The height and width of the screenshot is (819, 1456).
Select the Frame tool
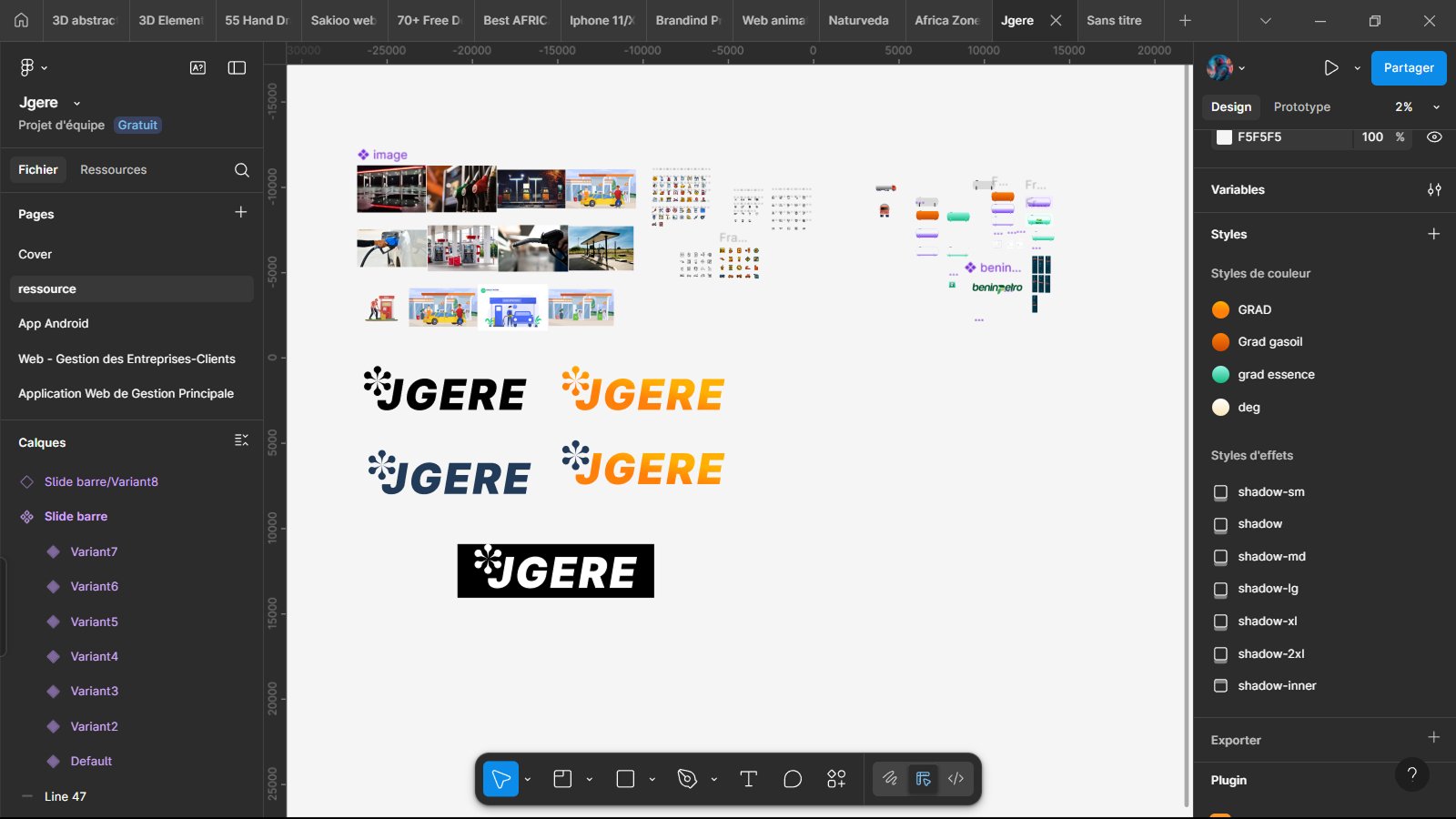point(562,779)
